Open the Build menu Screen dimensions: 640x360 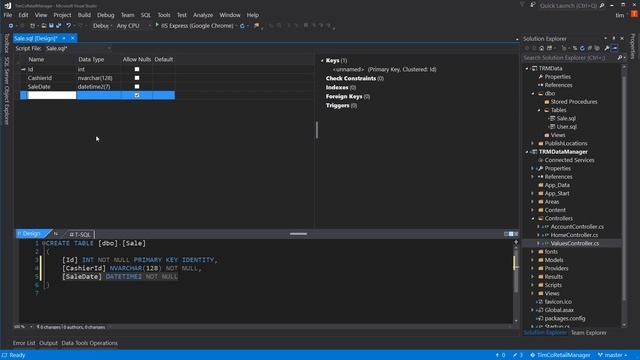[x=84, y=15]
